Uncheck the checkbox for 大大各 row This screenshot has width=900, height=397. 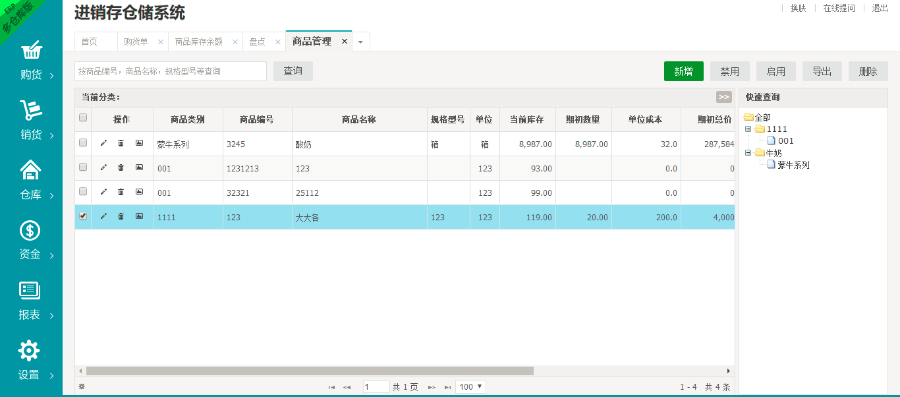pos(83,216)
